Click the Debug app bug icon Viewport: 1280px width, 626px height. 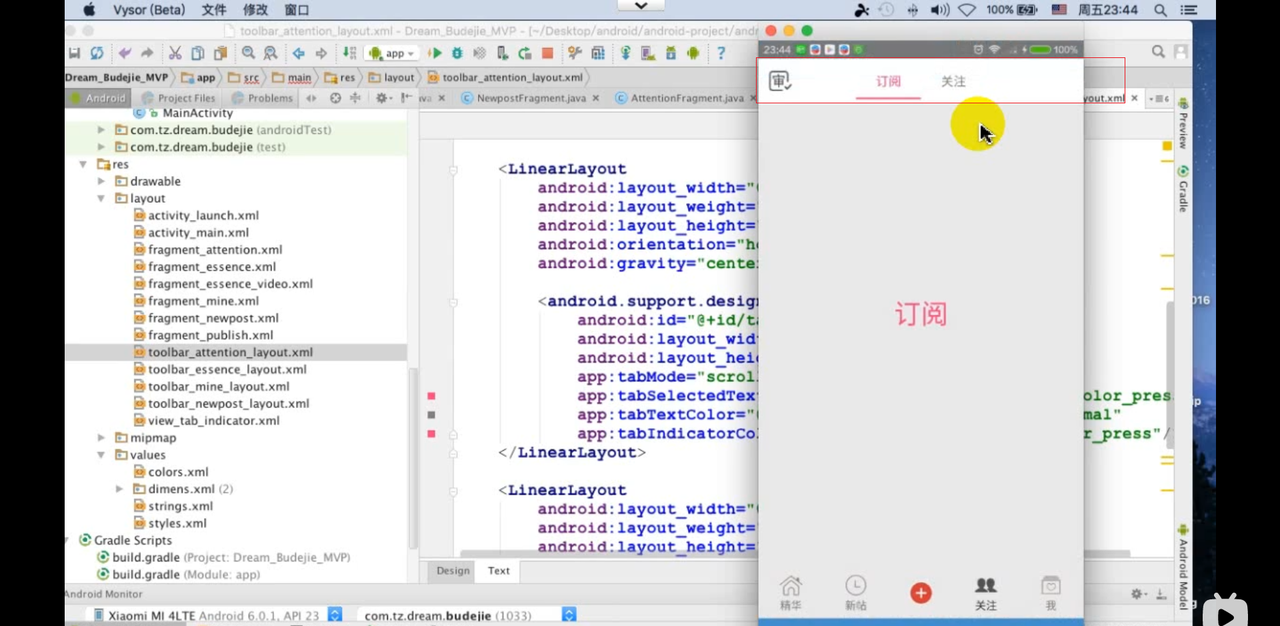coord(457,53)
